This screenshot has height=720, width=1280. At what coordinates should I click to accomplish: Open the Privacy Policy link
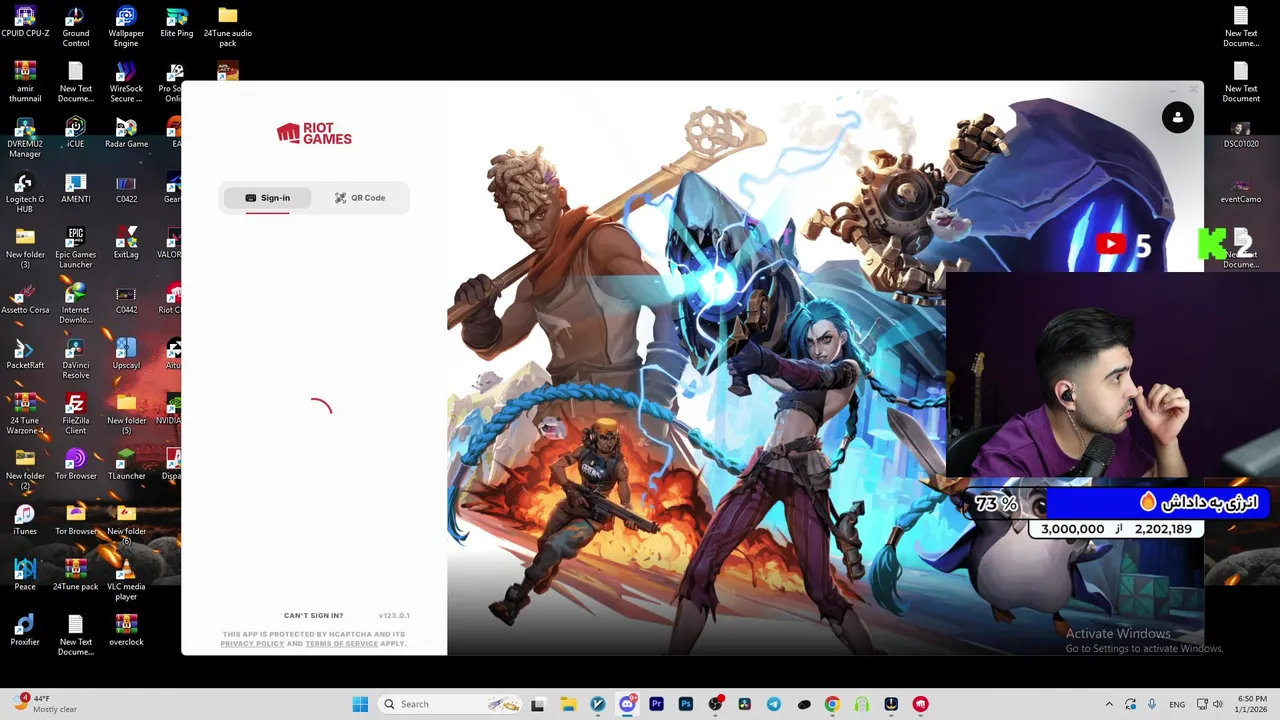[252, 644]
